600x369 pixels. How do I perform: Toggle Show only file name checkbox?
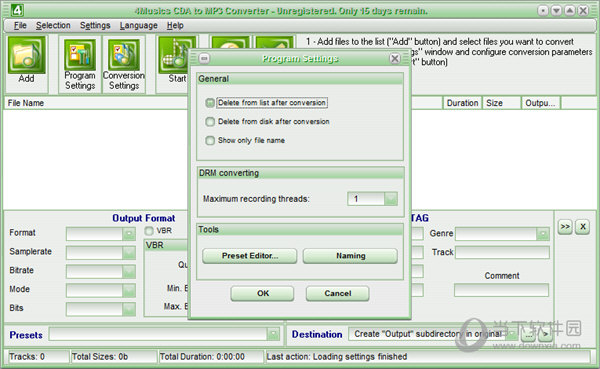coord(210,140)
